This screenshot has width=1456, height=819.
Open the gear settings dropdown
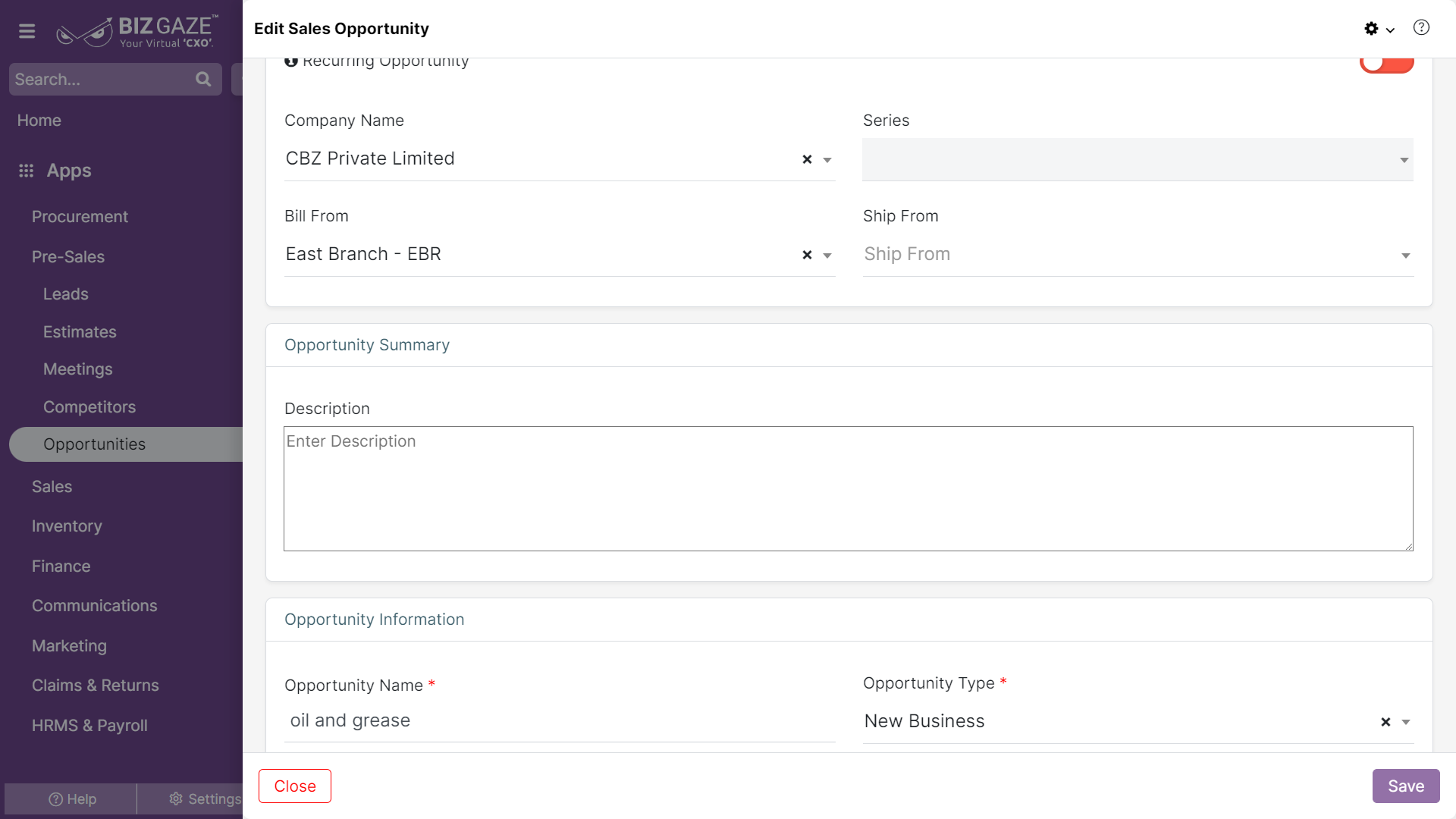1379,29
